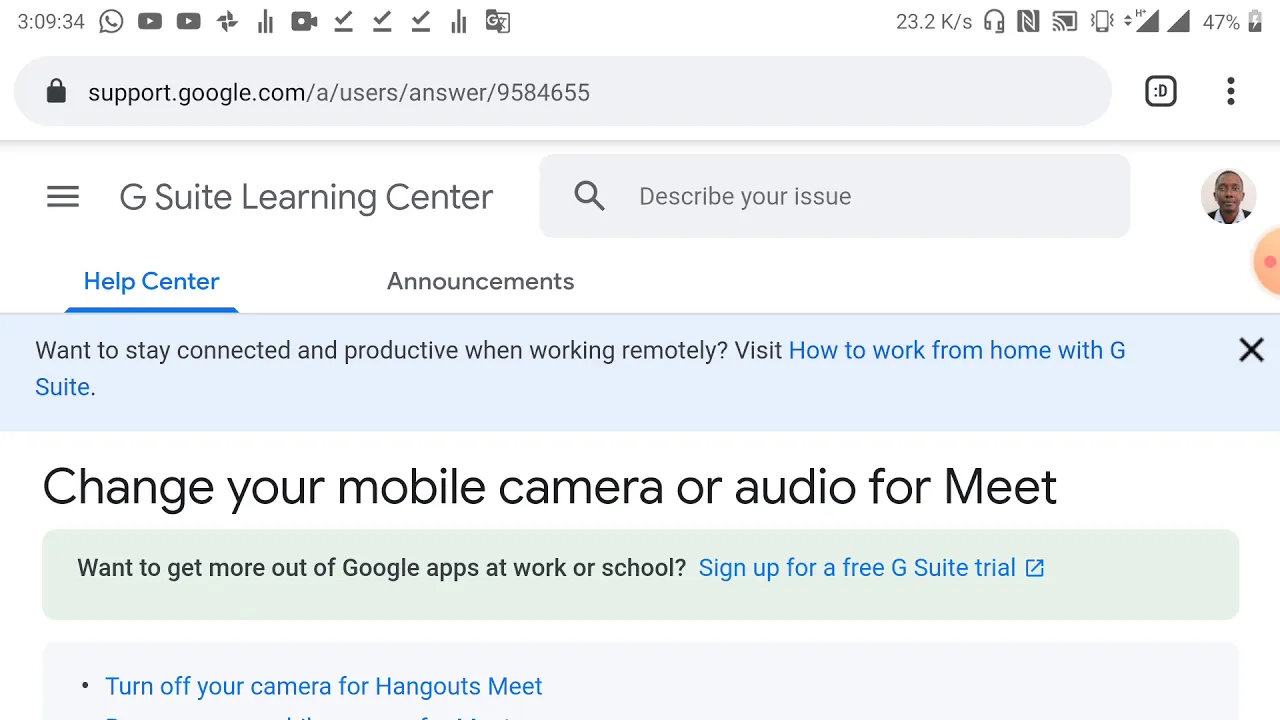Tap the vibrate mode phone icon
1280x720 pixels.
1102,22
